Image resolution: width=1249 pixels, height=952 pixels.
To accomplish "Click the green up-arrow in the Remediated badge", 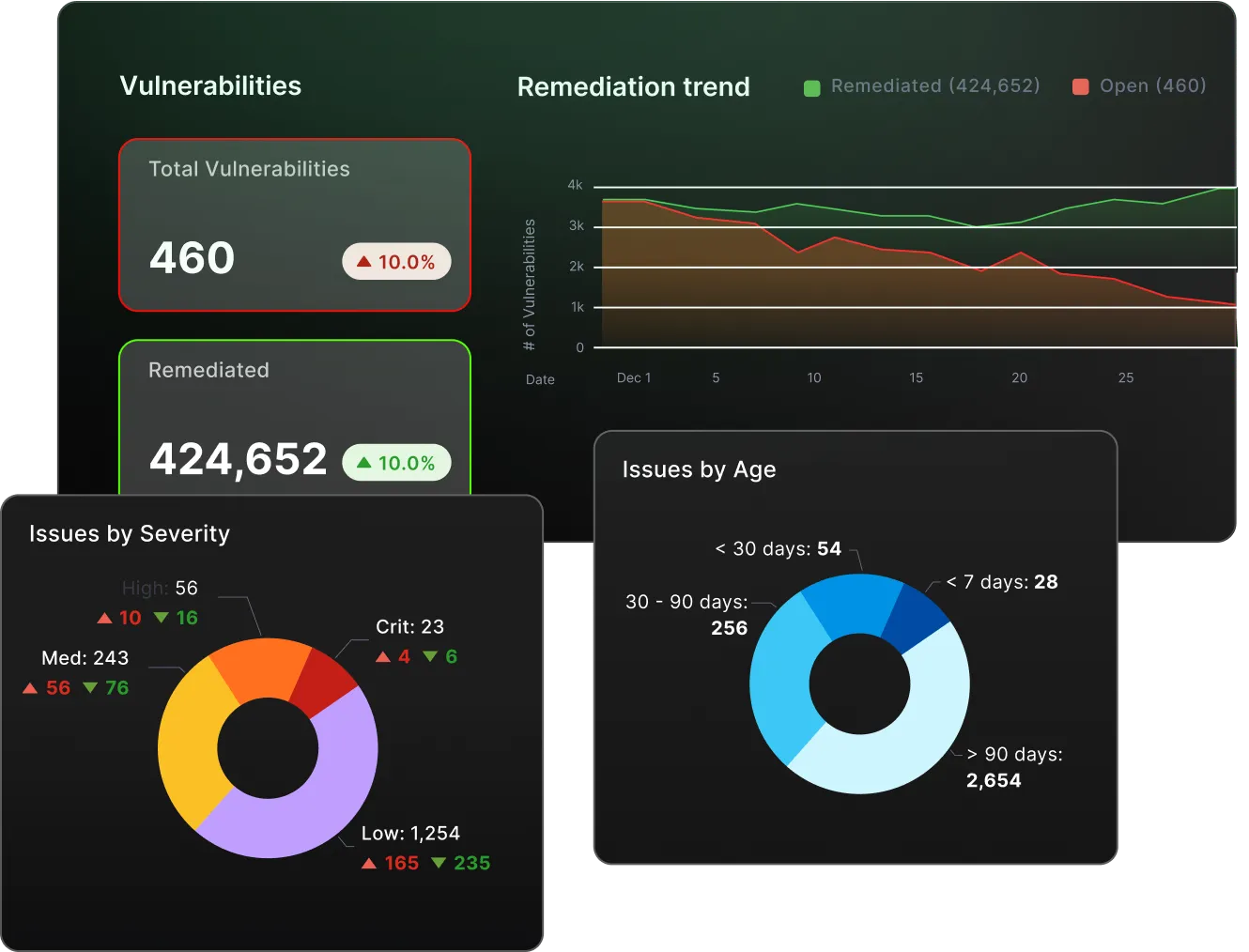I will (x=365, y=462).
